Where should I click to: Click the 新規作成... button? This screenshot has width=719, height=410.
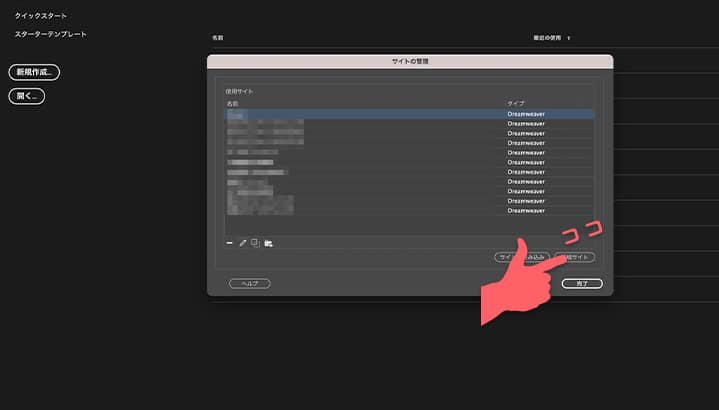pos(34,72)
